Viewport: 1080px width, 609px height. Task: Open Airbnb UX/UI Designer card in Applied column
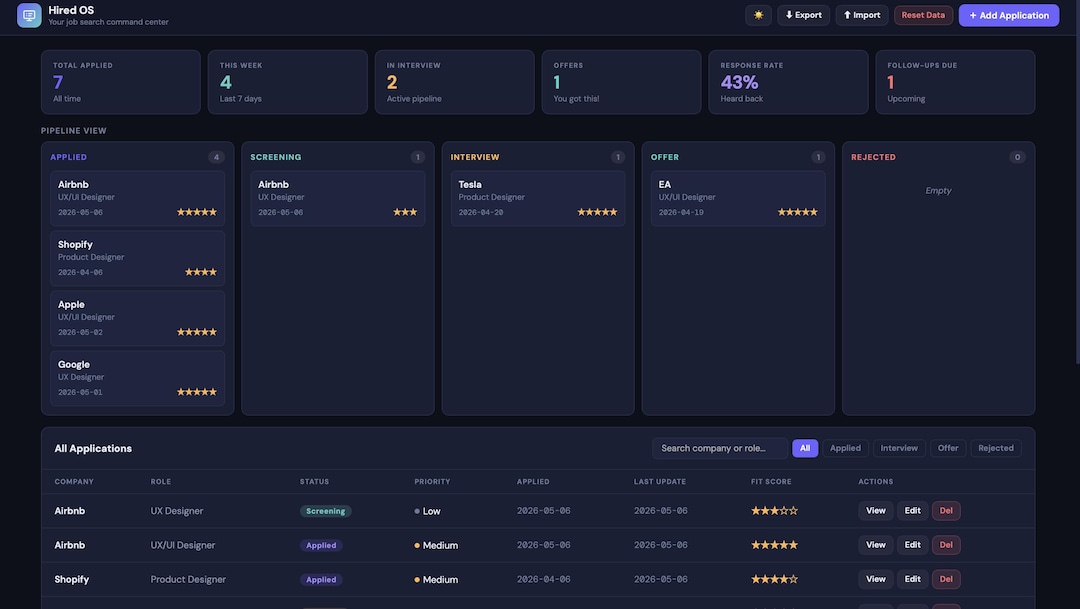137,198
